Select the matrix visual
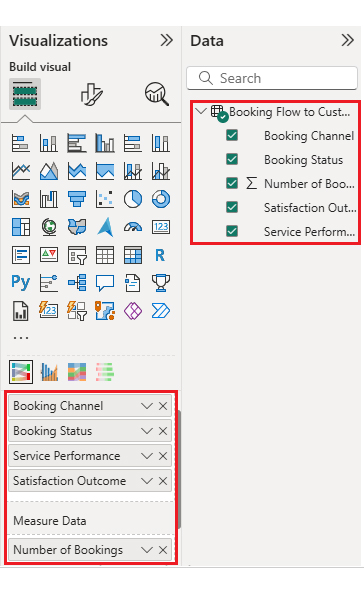The image size is (364, 594). pos(133,255)
